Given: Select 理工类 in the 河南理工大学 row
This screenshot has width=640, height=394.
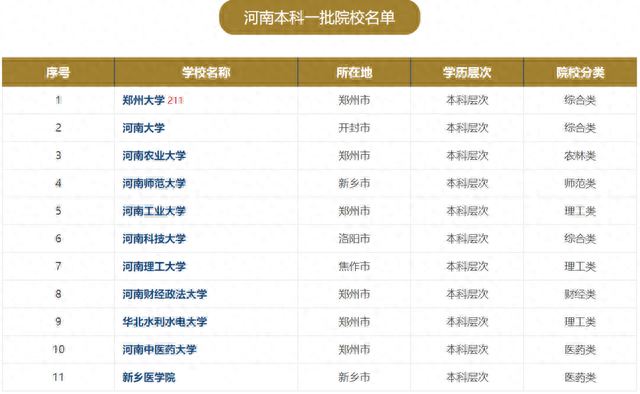Looking at the screenshot, I should pyautogui.click(x=580, y=266).
